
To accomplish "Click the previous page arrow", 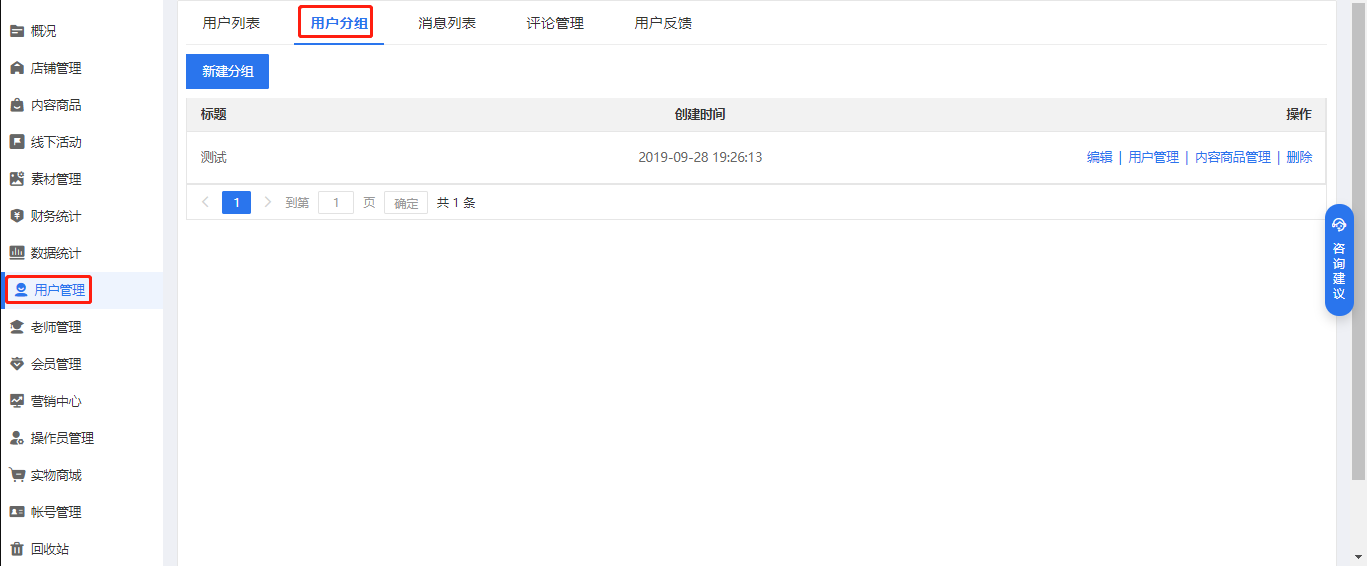I will (x=205, y=202).
